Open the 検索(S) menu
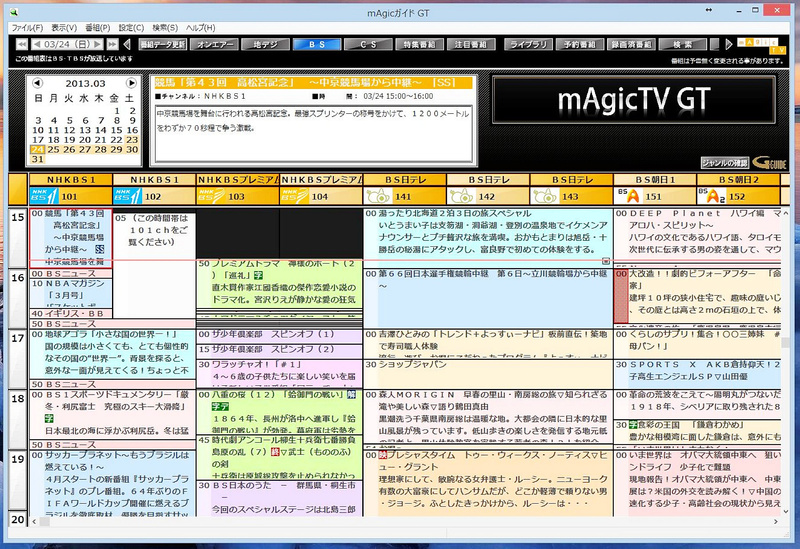The width and height of the screenshot is (800, 549). tap(165, 28)
